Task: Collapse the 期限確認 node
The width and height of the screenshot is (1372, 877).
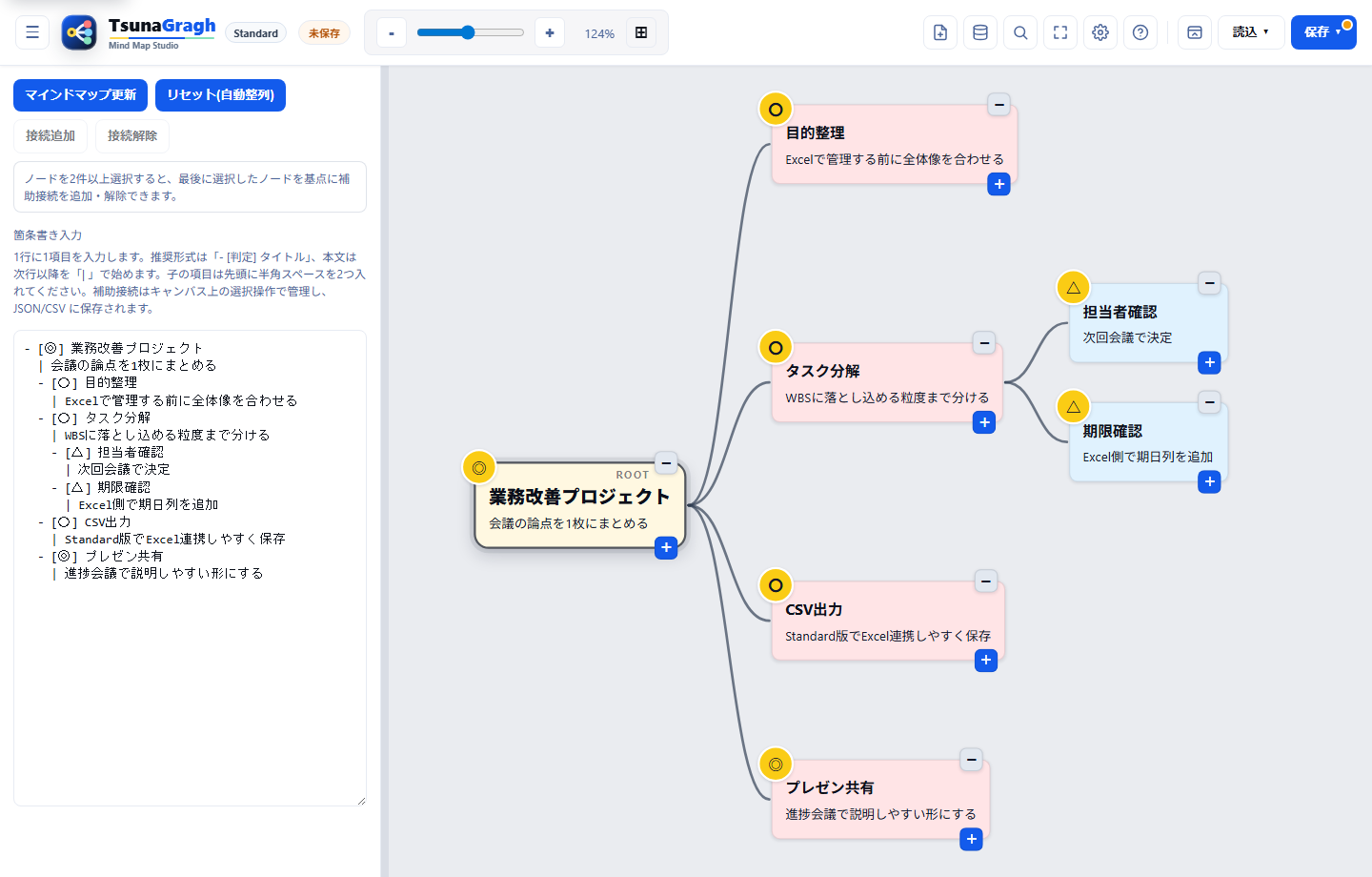Action: click(x=1209, y=402)
